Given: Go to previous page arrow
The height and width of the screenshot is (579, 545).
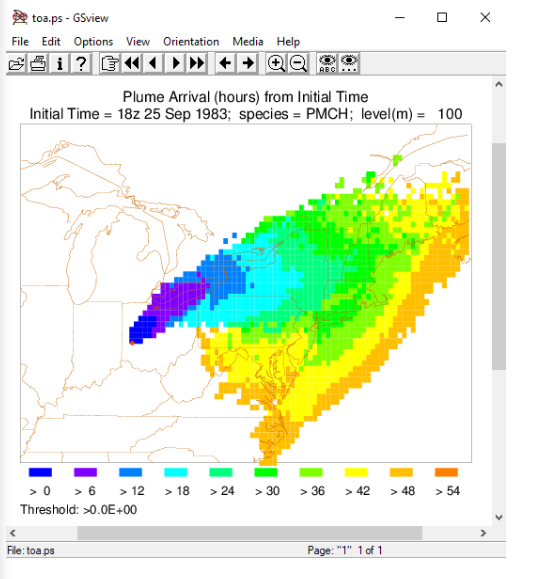Looking at the screenshot, I should click(x=153, y=64).
